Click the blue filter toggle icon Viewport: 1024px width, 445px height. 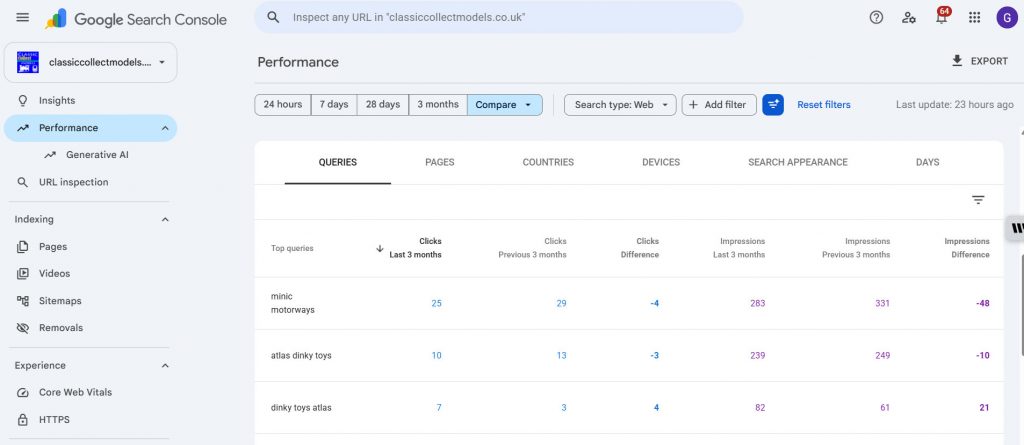coord(773,105)
